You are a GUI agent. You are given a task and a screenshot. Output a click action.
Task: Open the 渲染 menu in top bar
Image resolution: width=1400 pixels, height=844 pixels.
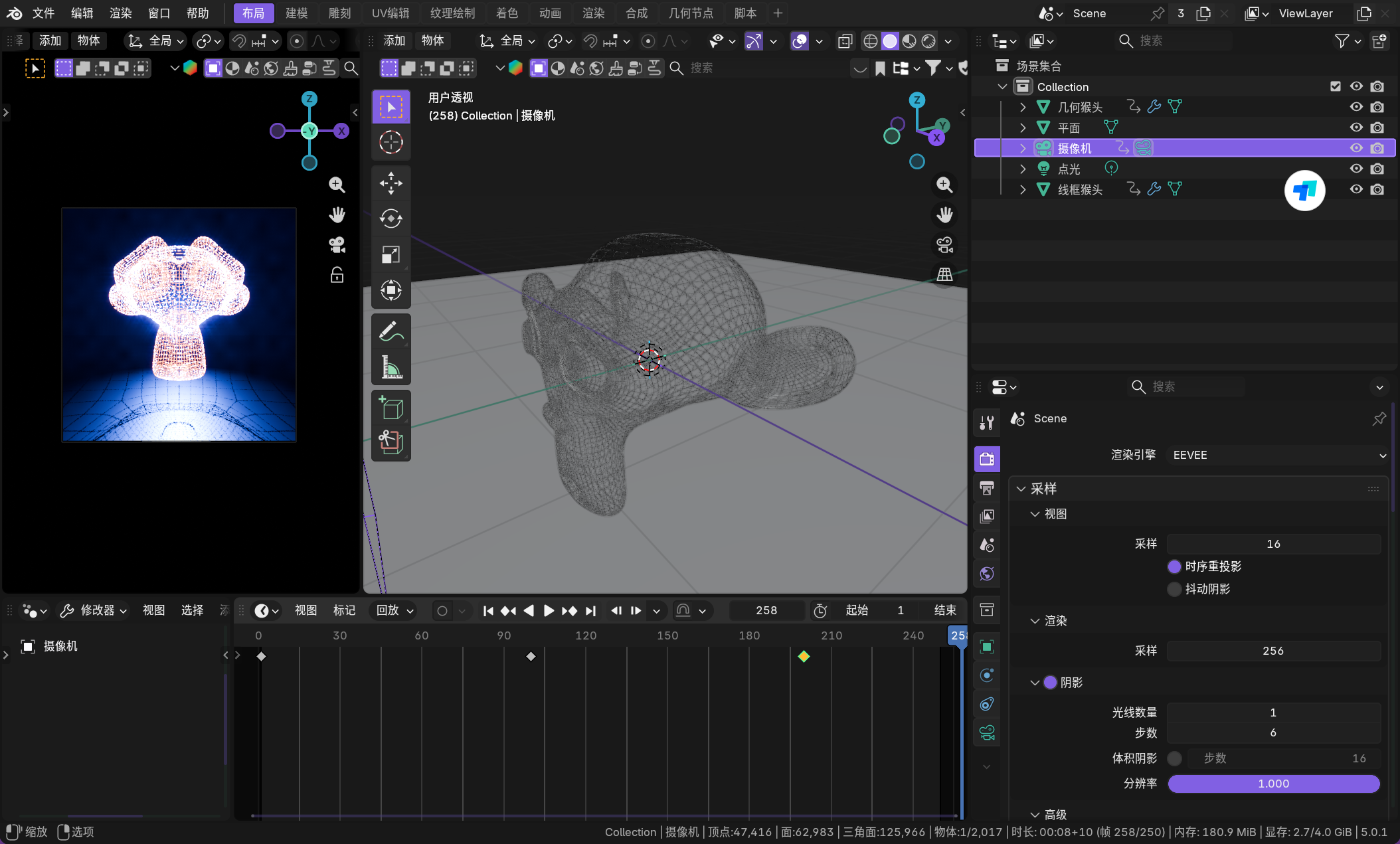click(x=120, y=13)
